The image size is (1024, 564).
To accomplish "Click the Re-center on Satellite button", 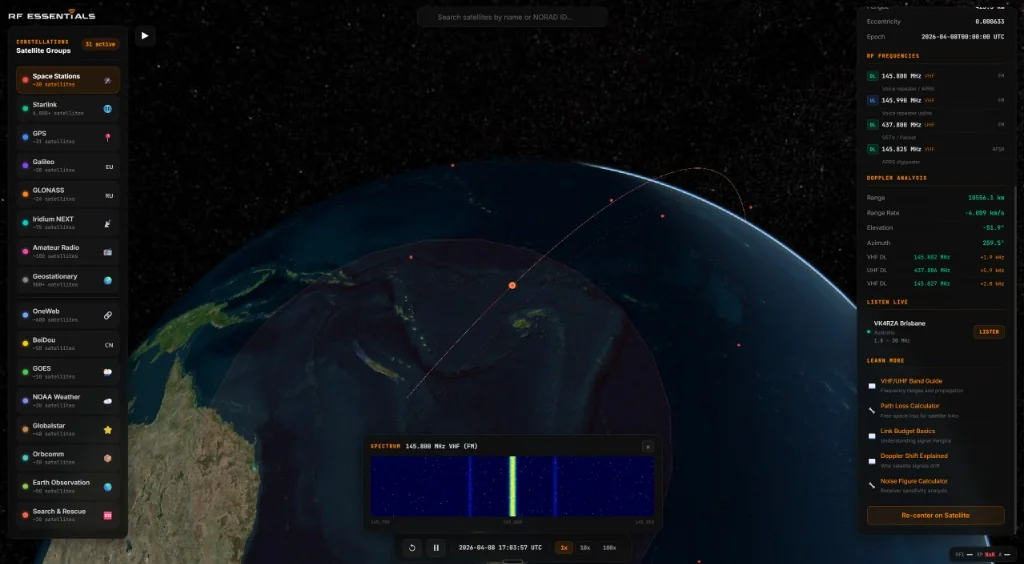I will 935,515.
